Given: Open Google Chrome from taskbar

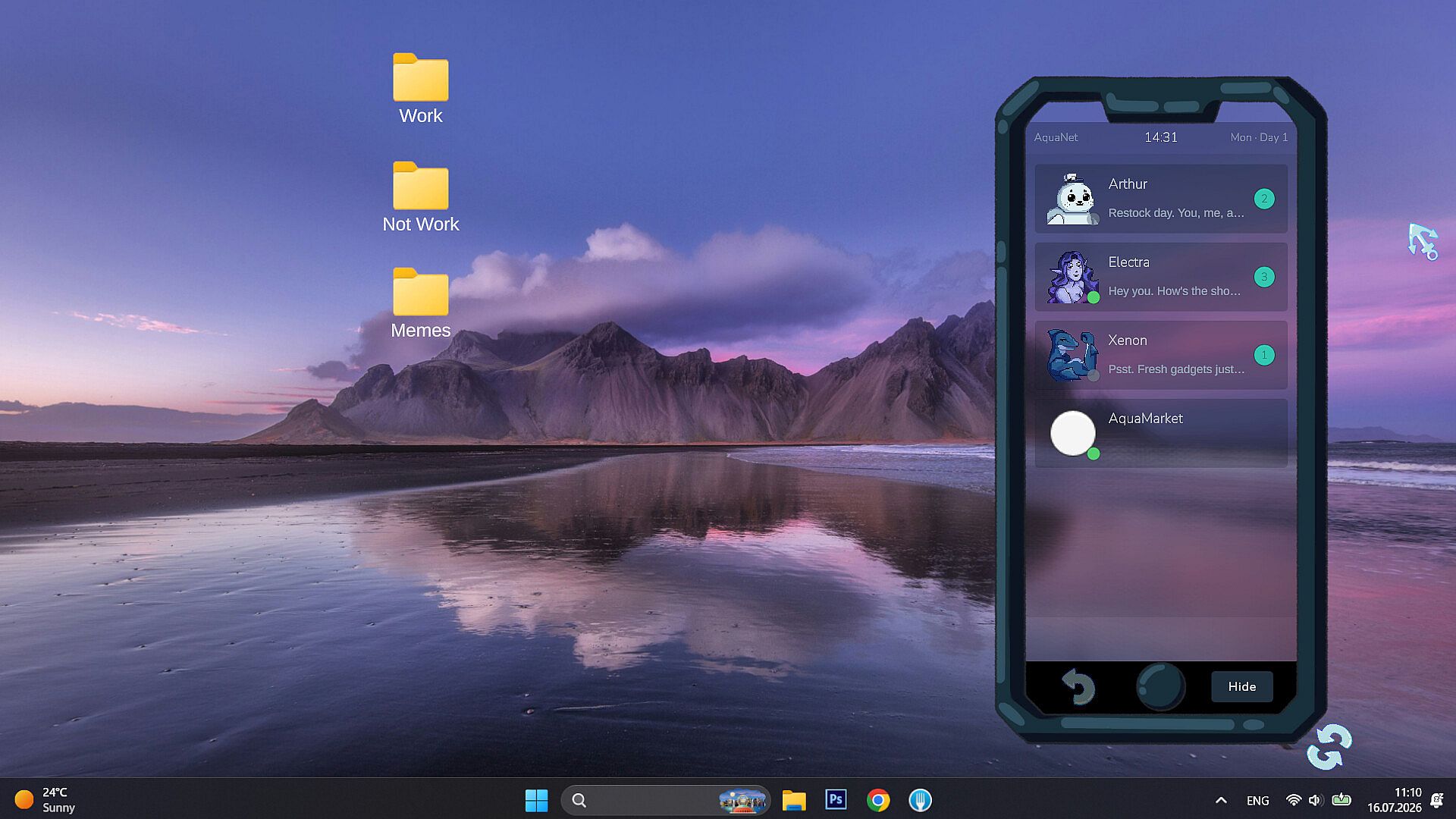Looking at the screenshot, I should point(878,800).
